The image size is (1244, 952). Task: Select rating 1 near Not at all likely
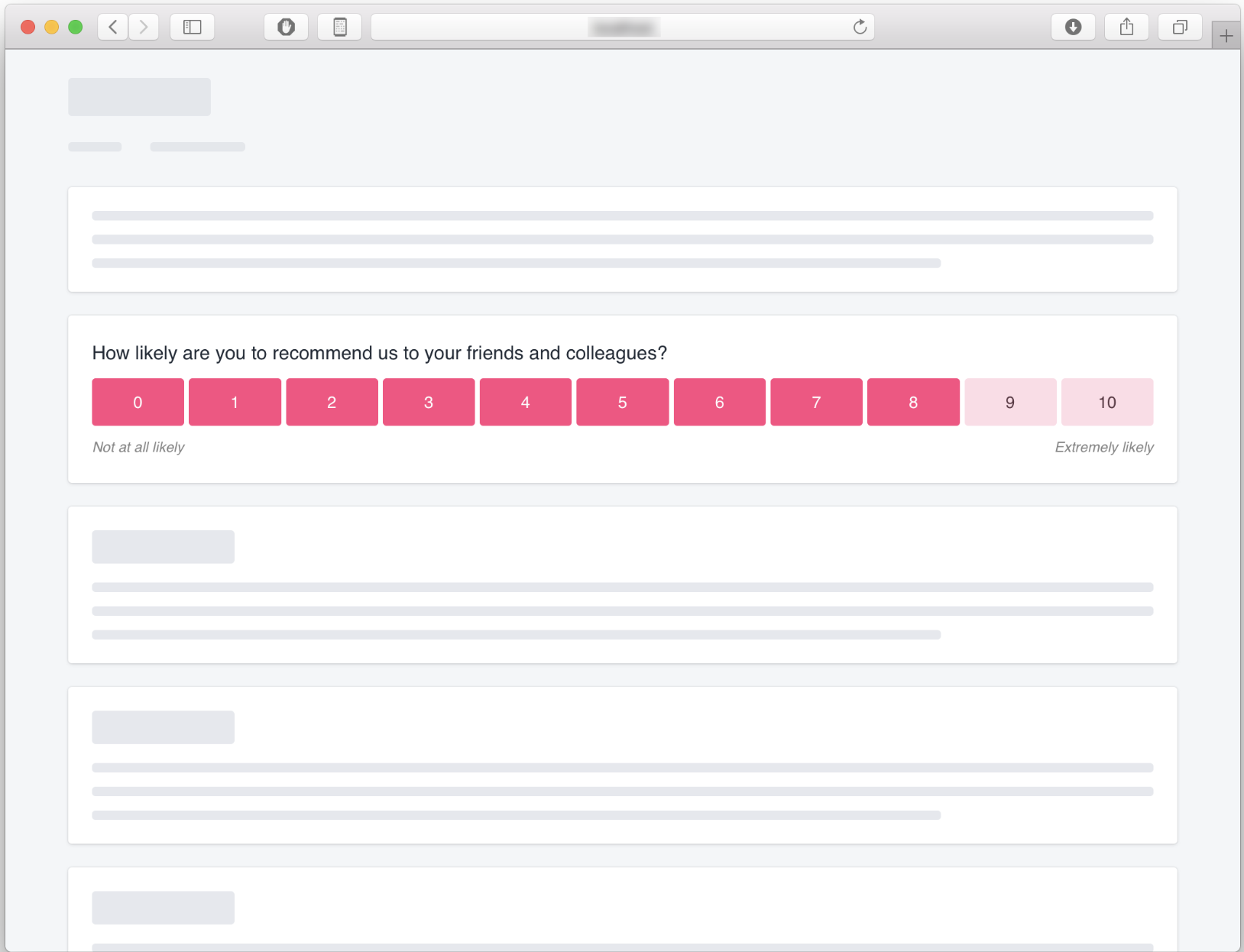tap(235, 402)
